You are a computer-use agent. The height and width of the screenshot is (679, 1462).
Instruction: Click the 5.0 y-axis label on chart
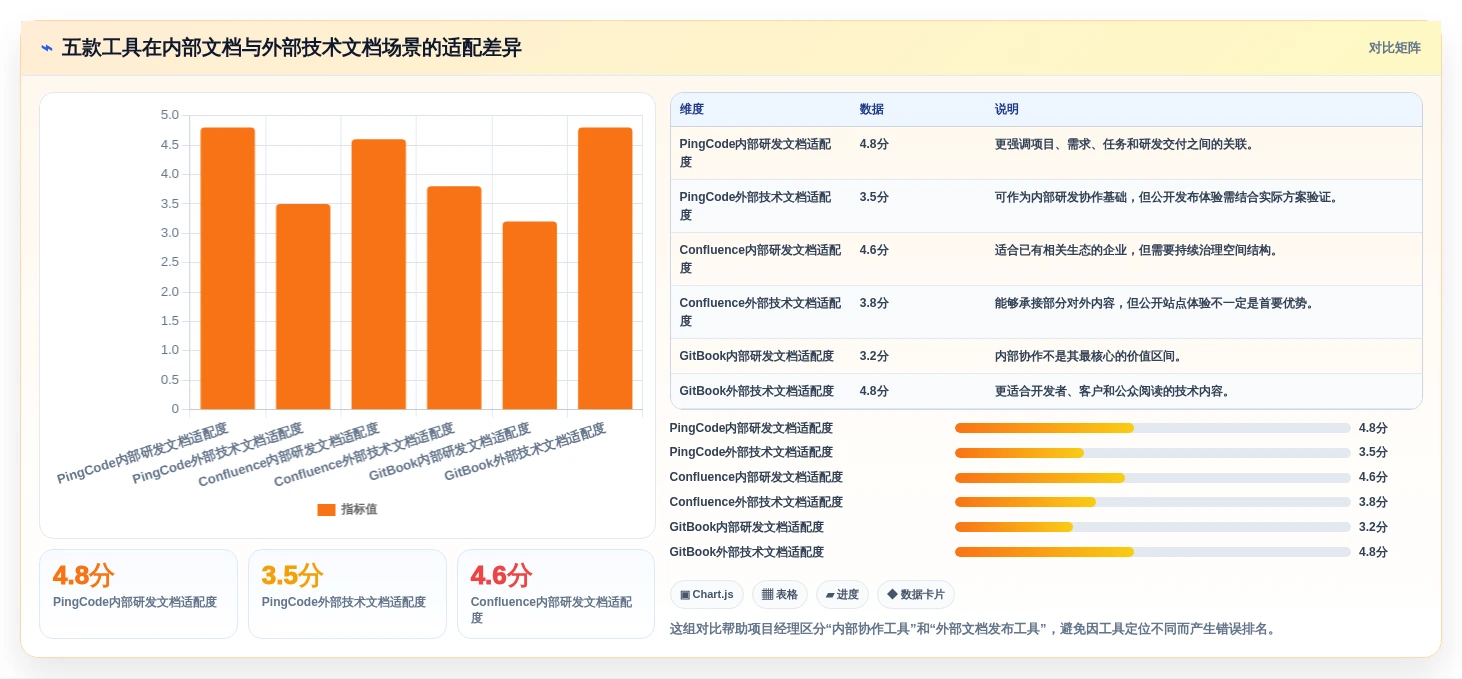coord(169,115)
